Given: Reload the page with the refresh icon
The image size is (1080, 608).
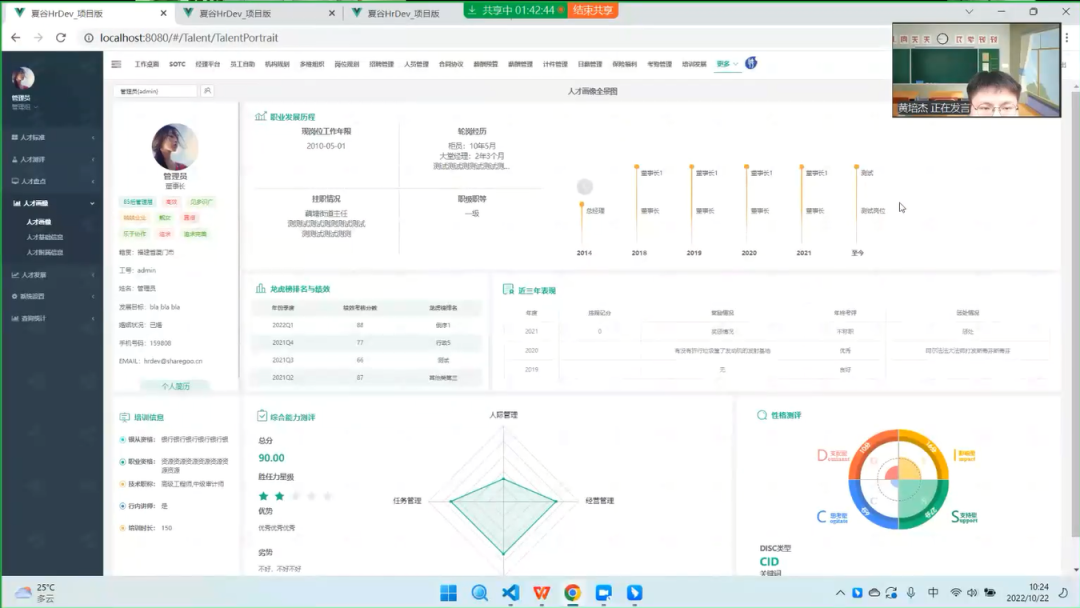Looking at the screenshot, I should pos(61,38).
